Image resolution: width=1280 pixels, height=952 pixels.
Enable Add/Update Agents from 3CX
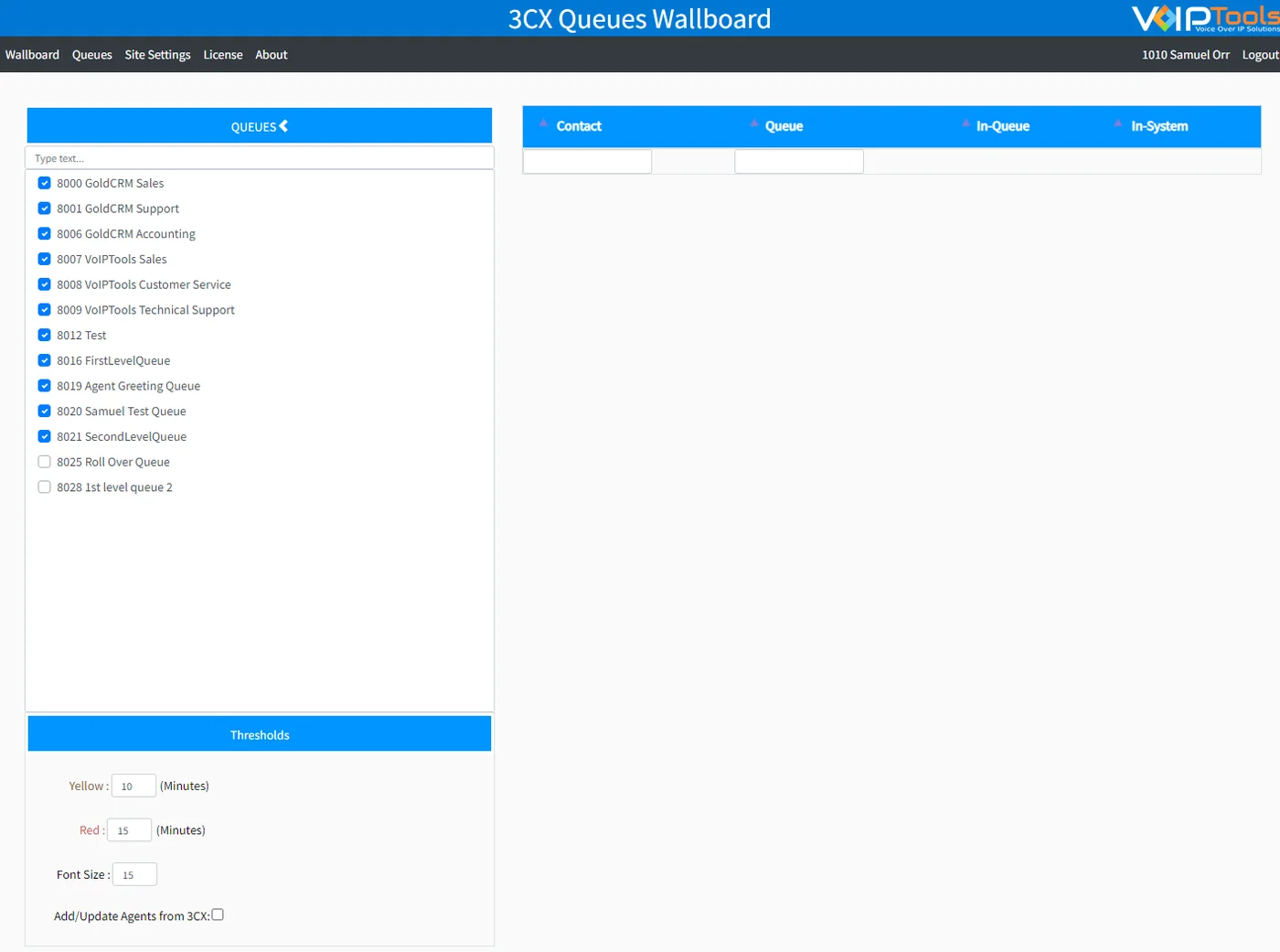[x=218, y=915]
